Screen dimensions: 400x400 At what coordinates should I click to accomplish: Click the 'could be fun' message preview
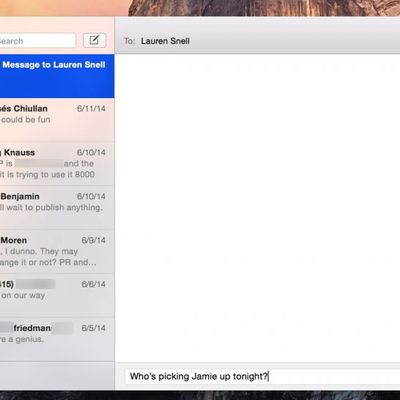26,120
